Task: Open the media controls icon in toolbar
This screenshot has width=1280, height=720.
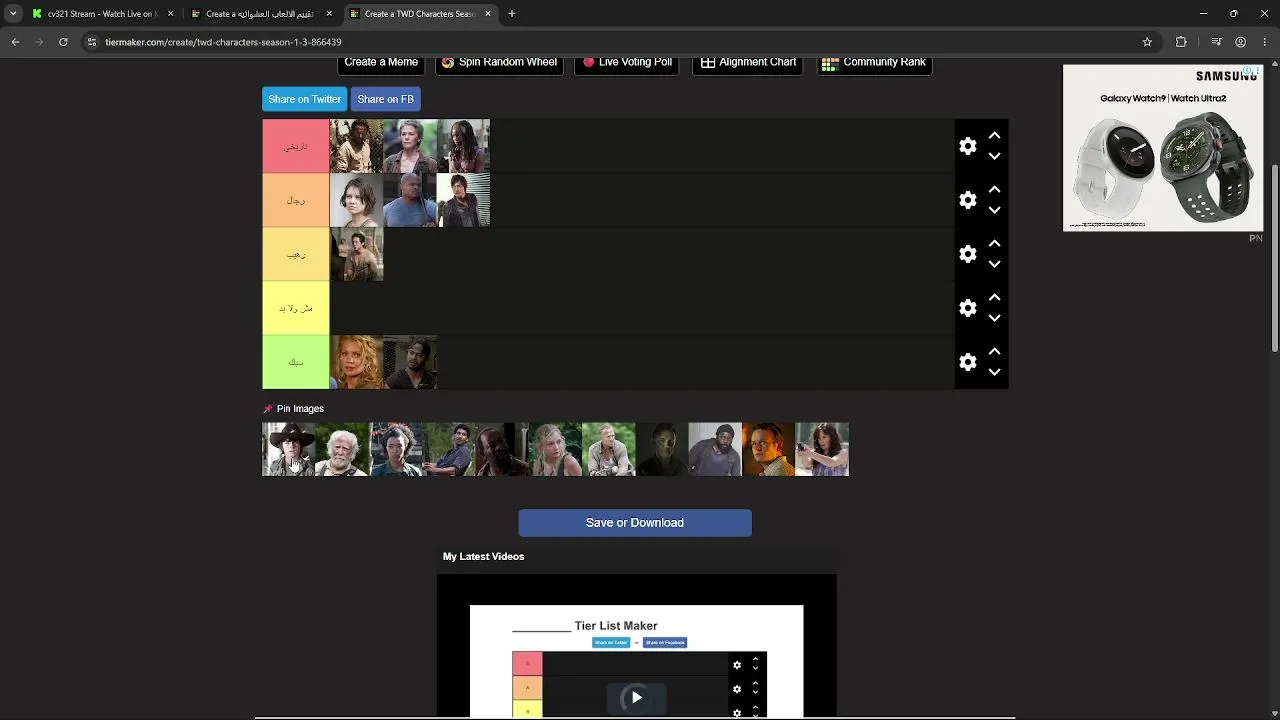Action: (x=1216, y=42)
